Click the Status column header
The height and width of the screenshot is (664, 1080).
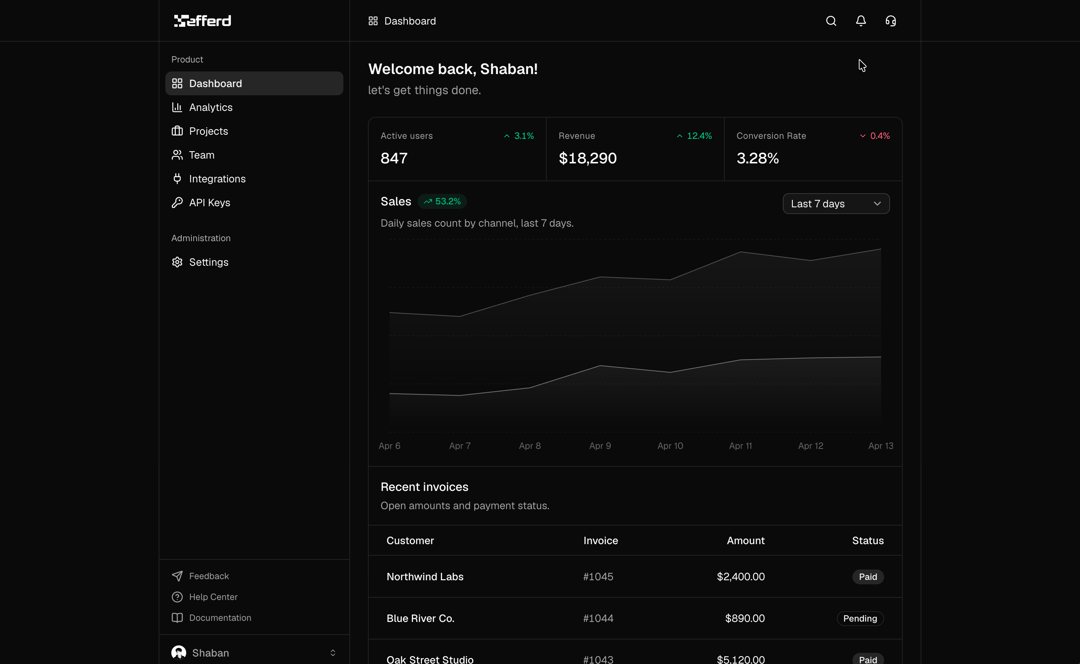click(868, 541)
